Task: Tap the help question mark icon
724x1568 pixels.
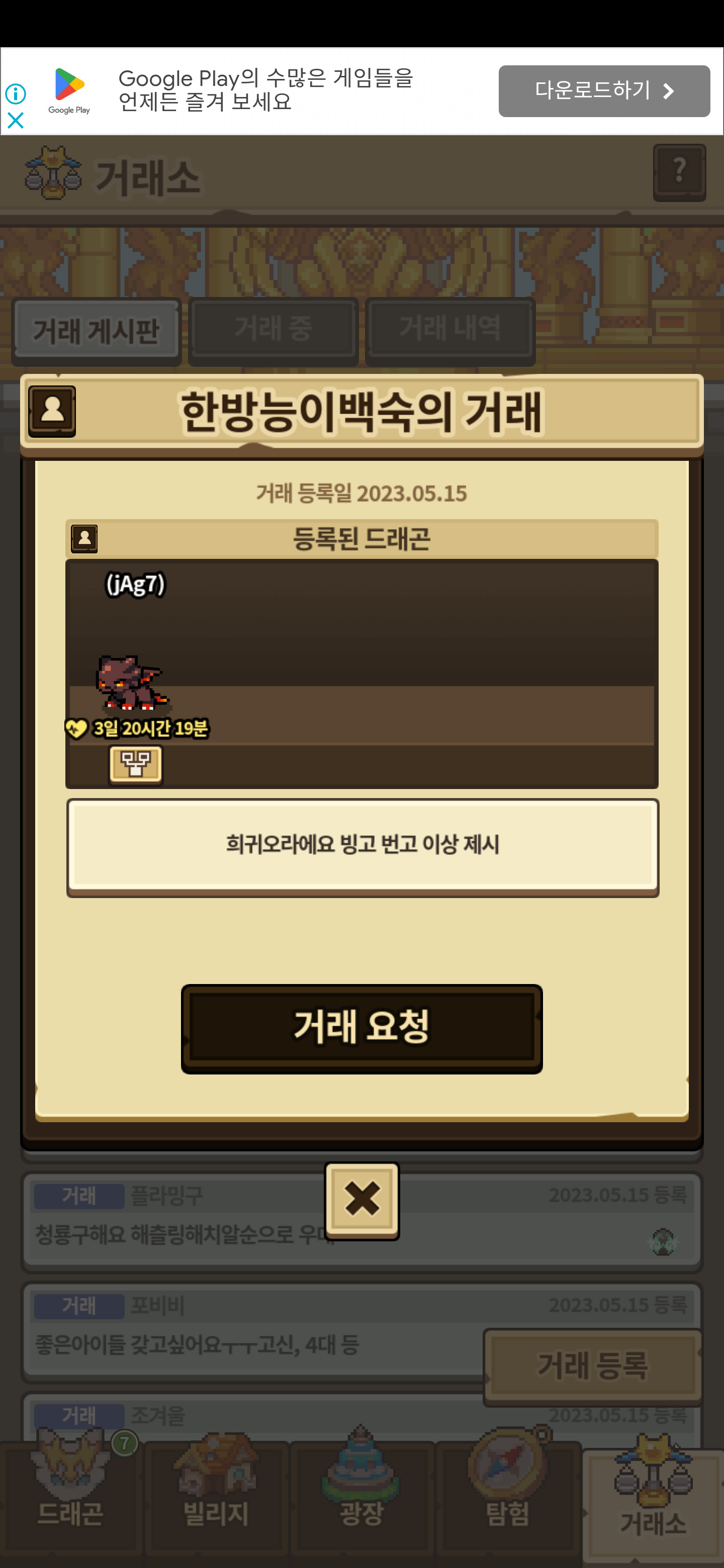Action: tap(679, 172)
